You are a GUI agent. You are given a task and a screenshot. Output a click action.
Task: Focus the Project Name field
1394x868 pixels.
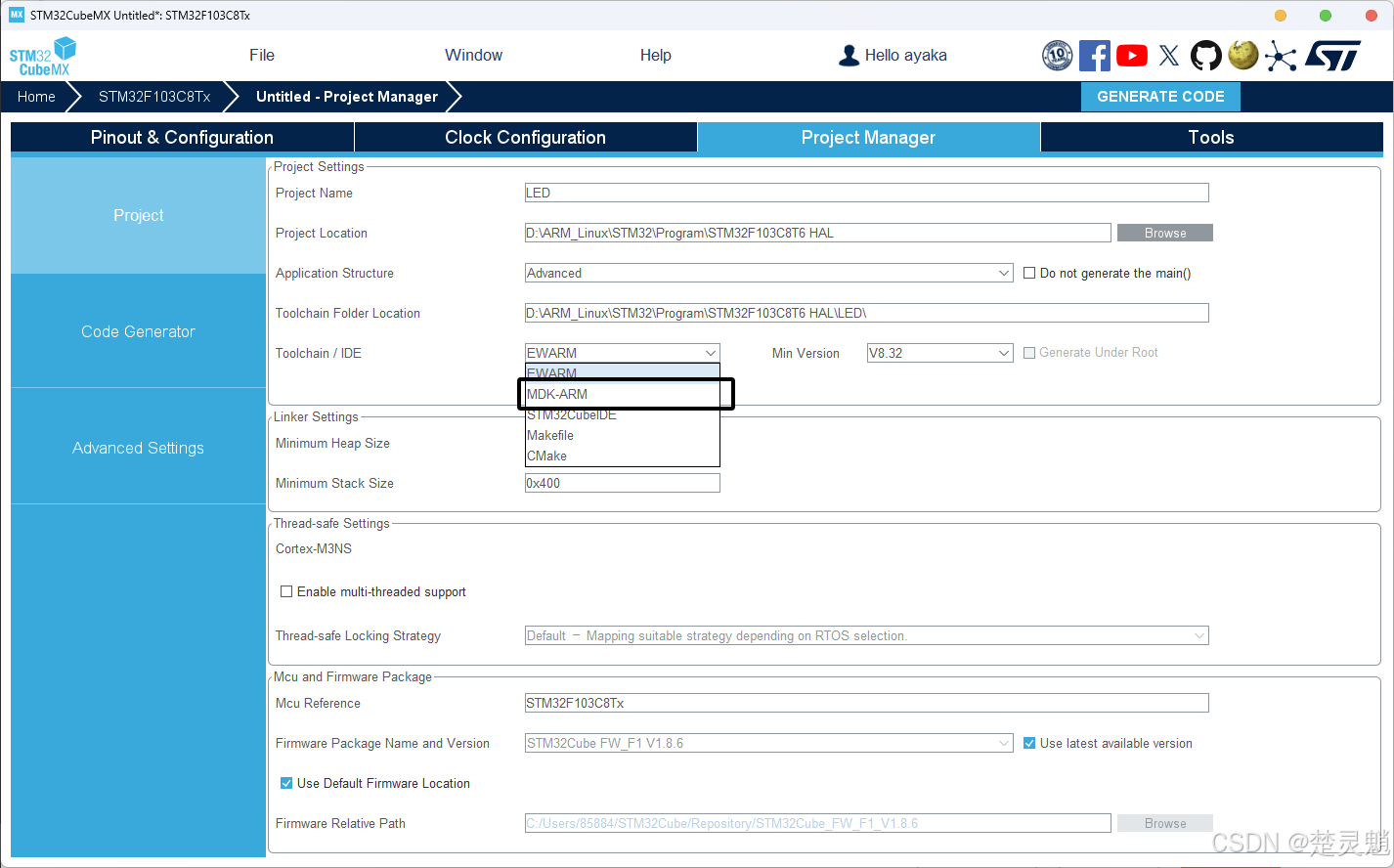click(x=867, y=193)
